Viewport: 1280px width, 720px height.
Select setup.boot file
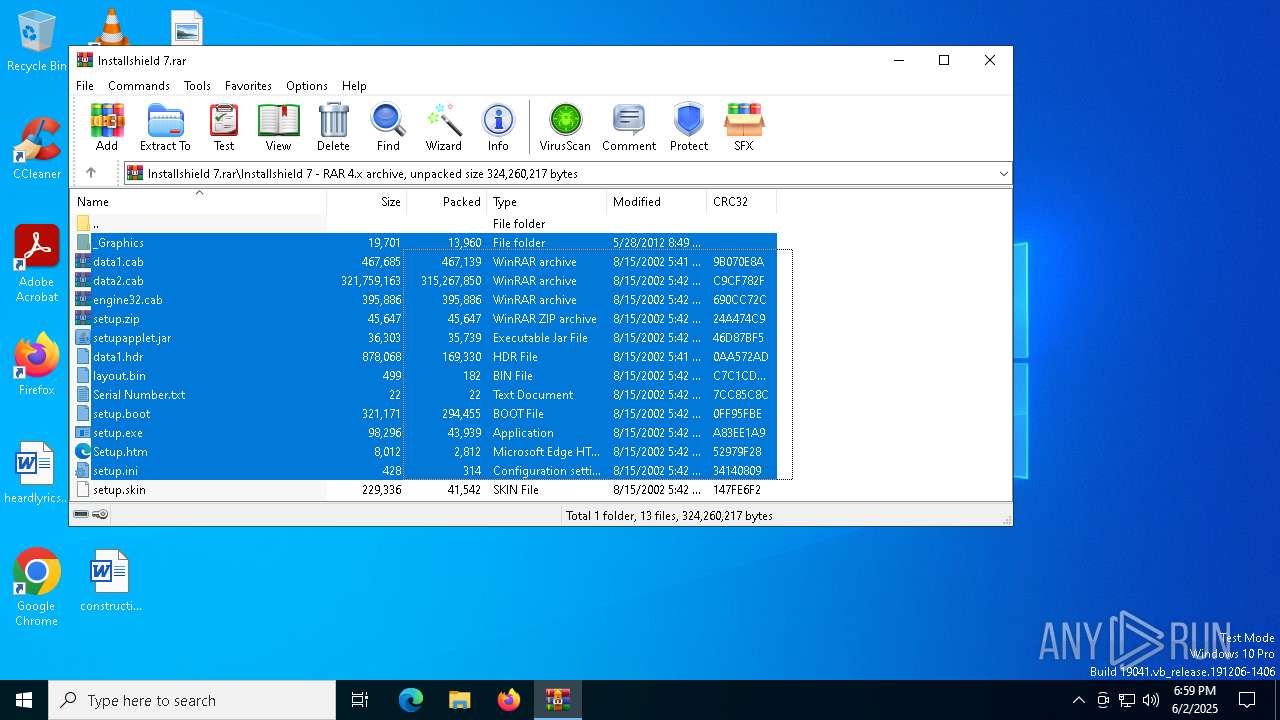(424, 413)
